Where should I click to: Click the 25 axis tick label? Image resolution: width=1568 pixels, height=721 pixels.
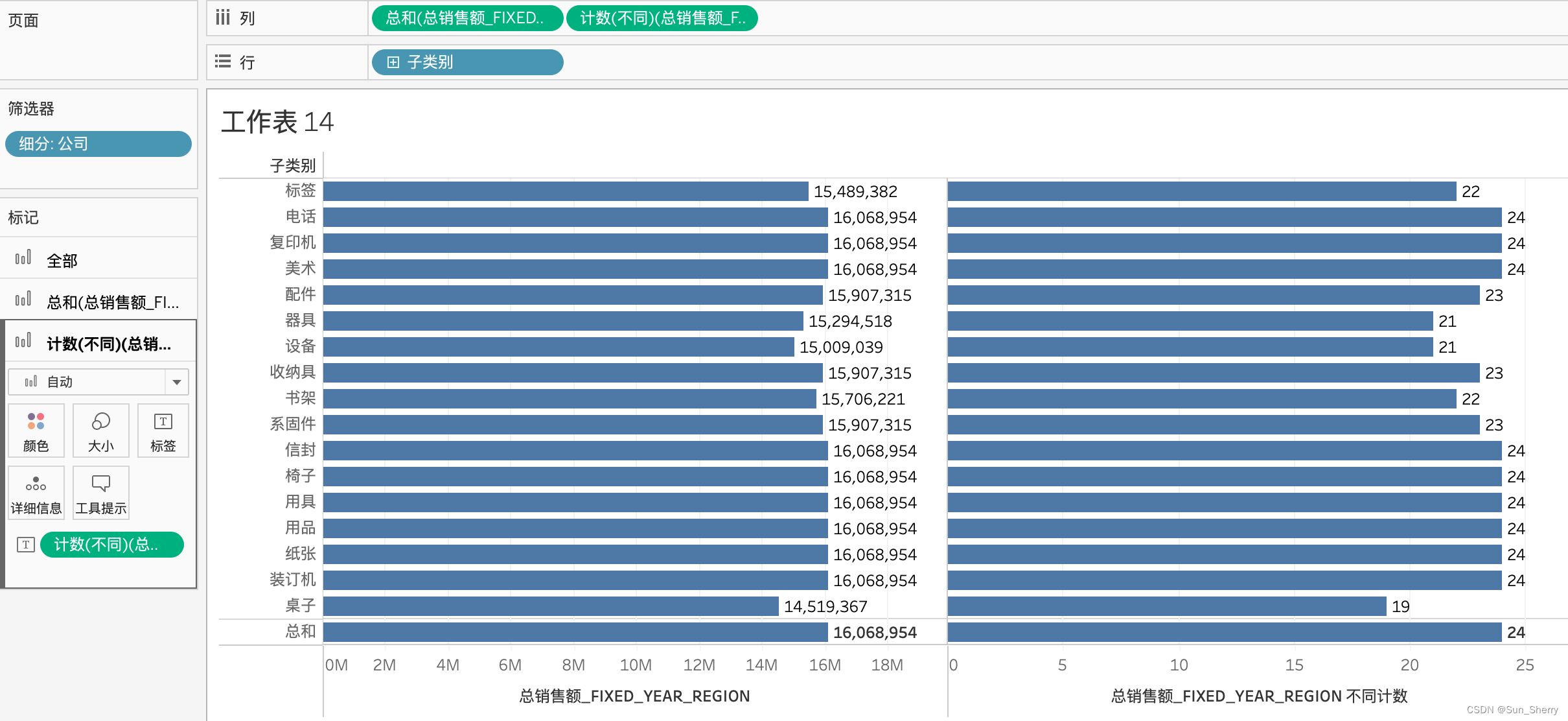coord(1525,665)
